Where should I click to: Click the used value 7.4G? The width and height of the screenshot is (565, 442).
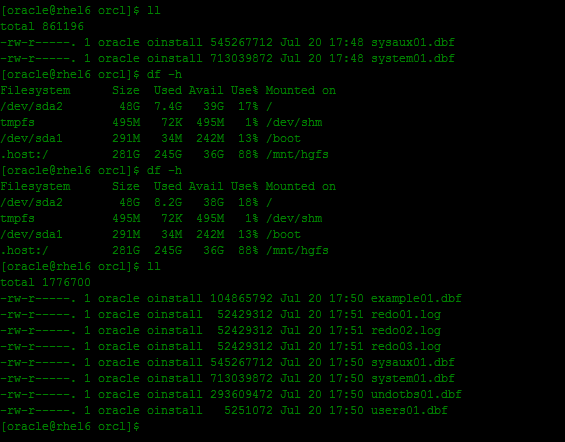168,107
